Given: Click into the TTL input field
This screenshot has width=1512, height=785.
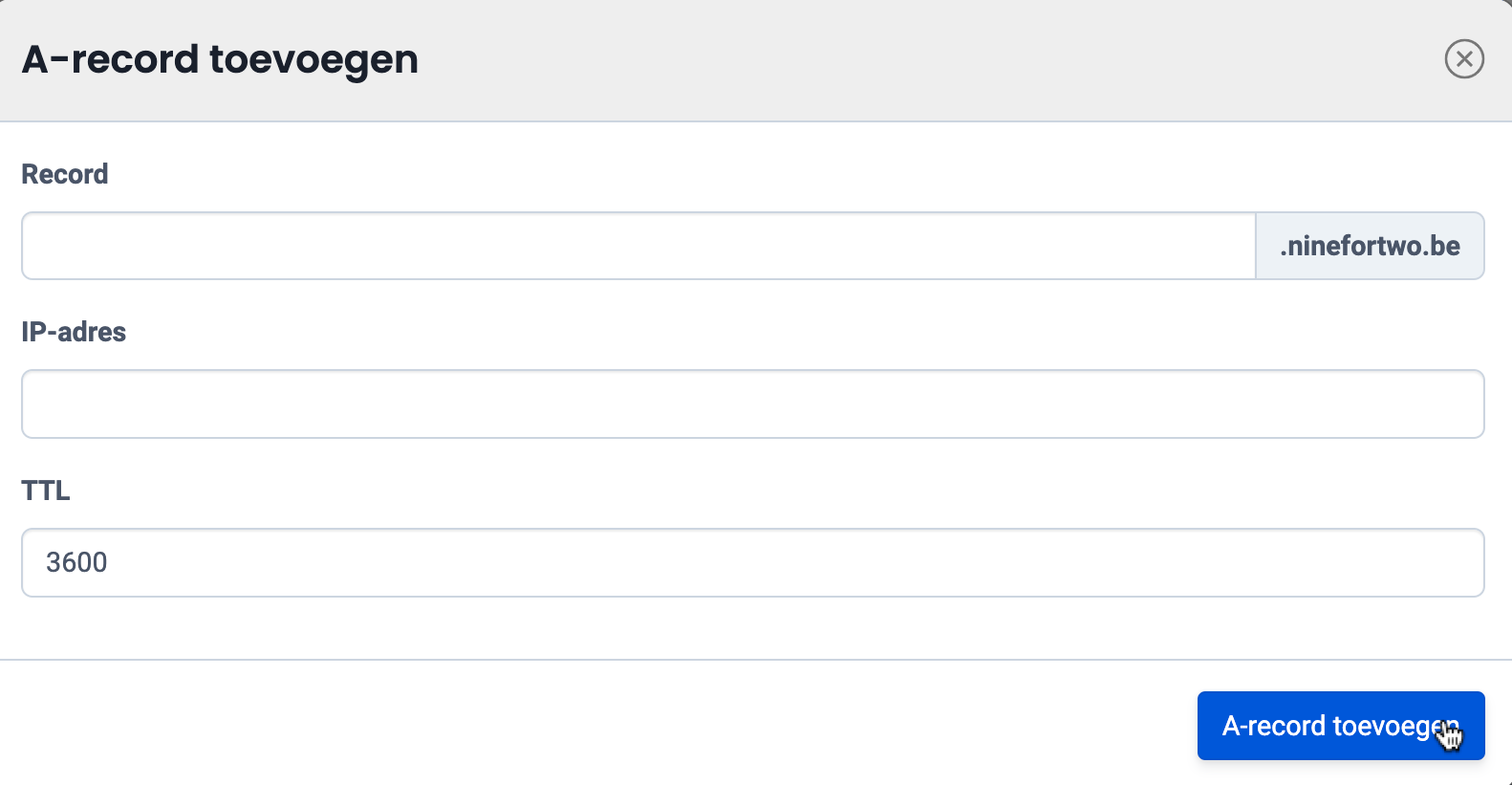Looking at the screenshot, I should 752,562.
